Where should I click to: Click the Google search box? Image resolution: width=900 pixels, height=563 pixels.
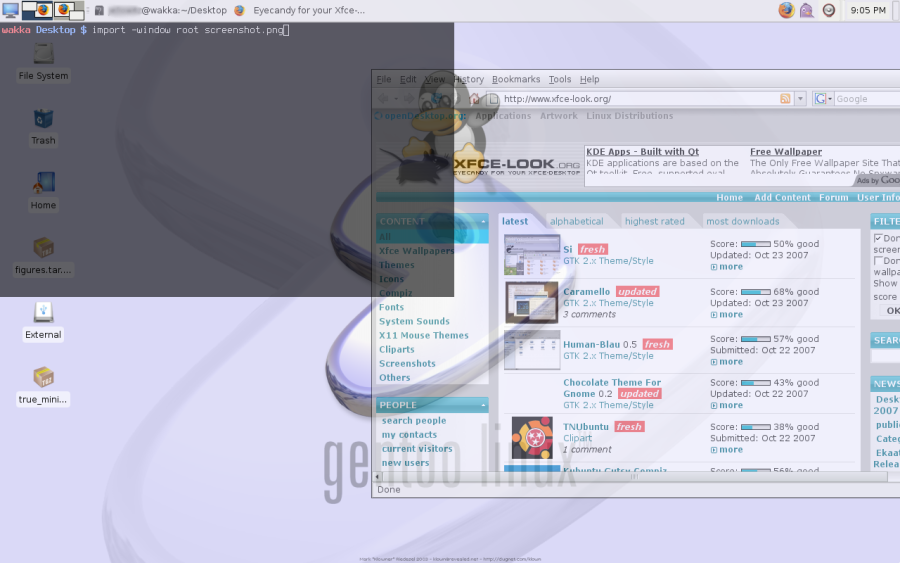coord(867,99)
